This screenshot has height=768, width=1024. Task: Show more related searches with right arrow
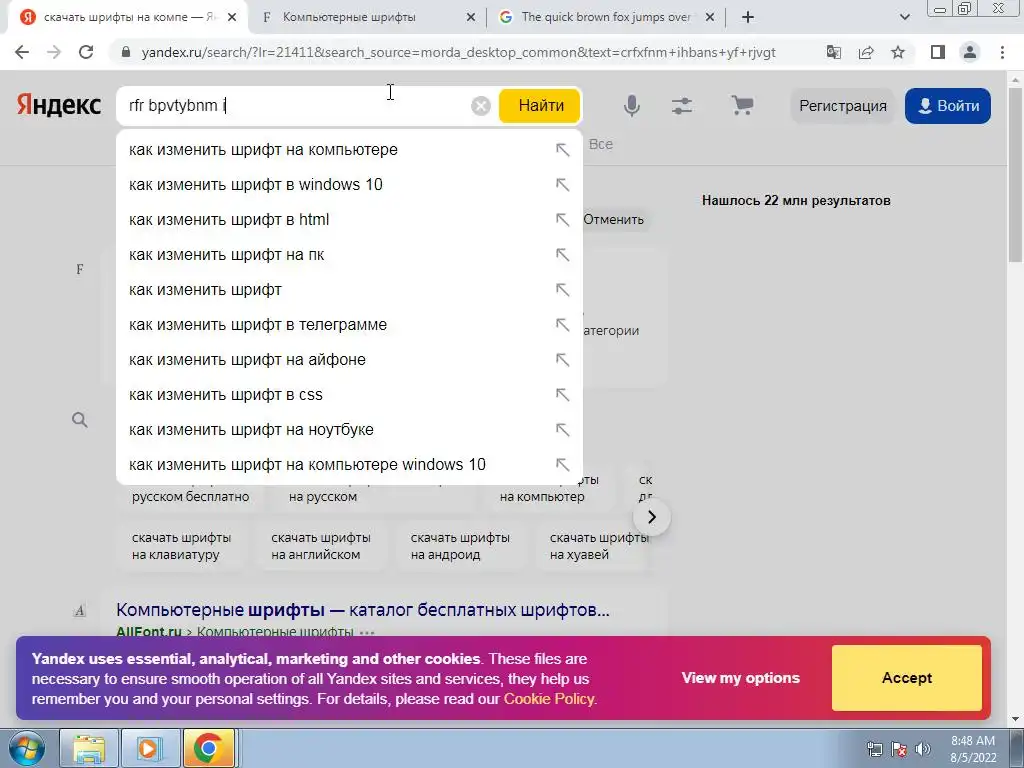[651, 517]
